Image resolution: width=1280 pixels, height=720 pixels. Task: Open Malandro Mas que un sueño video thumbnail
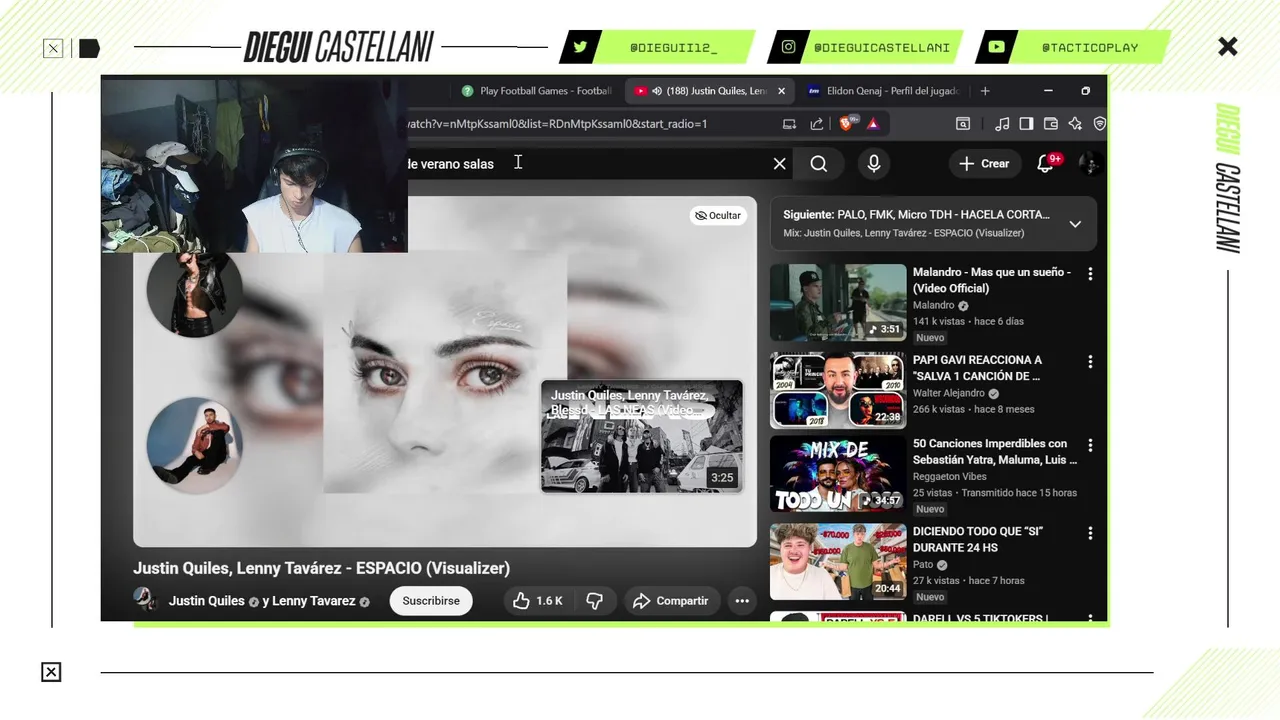click(x=838, y=303)
